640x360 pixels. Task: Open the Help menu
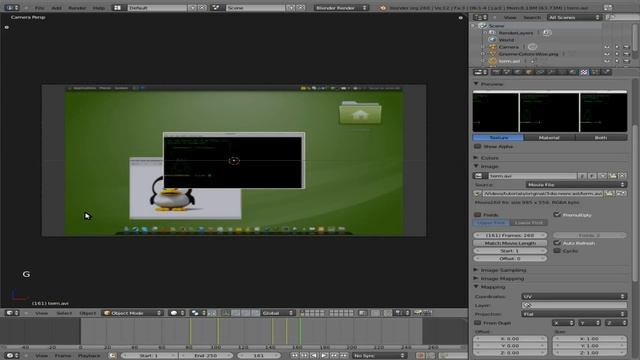pyautogui.click(x=99, y=8)
